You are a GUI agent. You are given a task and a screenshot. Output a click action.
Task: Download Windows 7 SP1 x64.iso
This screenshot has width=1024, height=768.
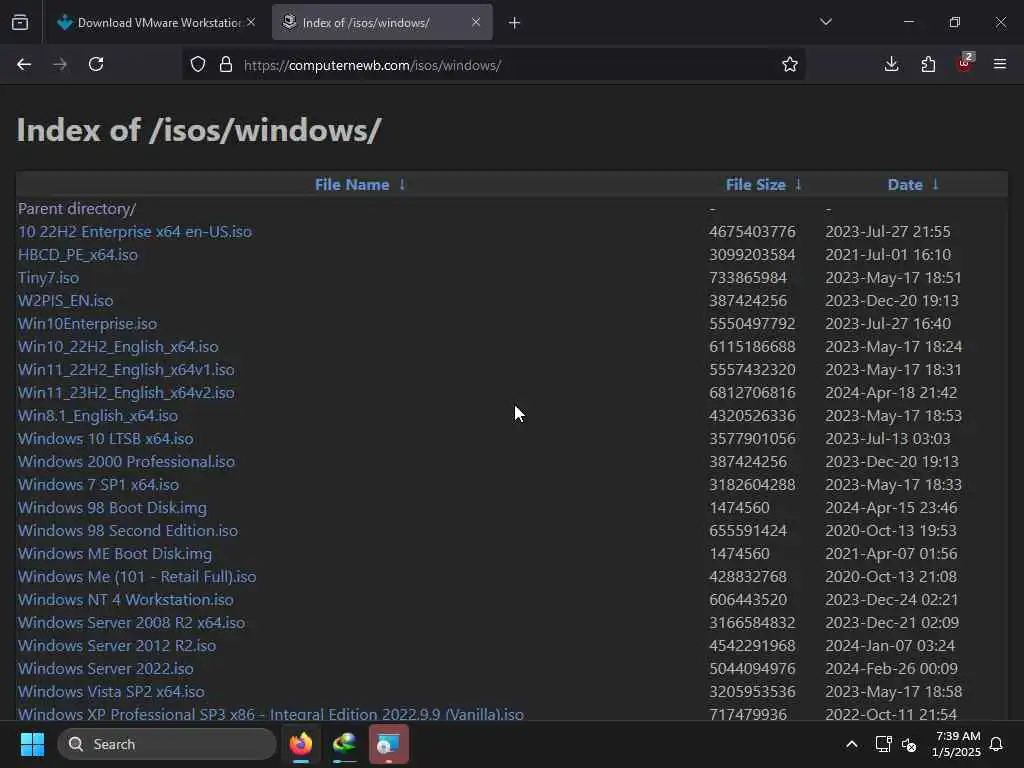point(99,485)
